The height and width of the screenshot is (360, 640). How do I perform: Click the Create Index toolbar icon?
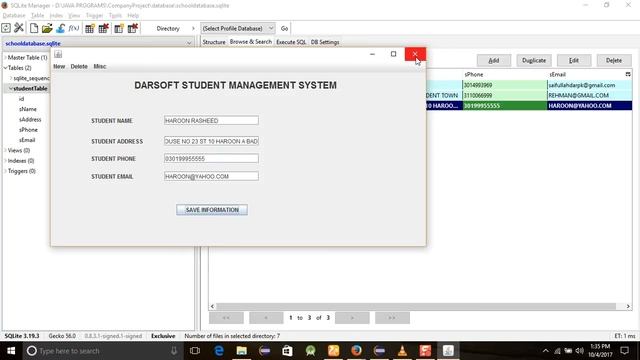119,28
